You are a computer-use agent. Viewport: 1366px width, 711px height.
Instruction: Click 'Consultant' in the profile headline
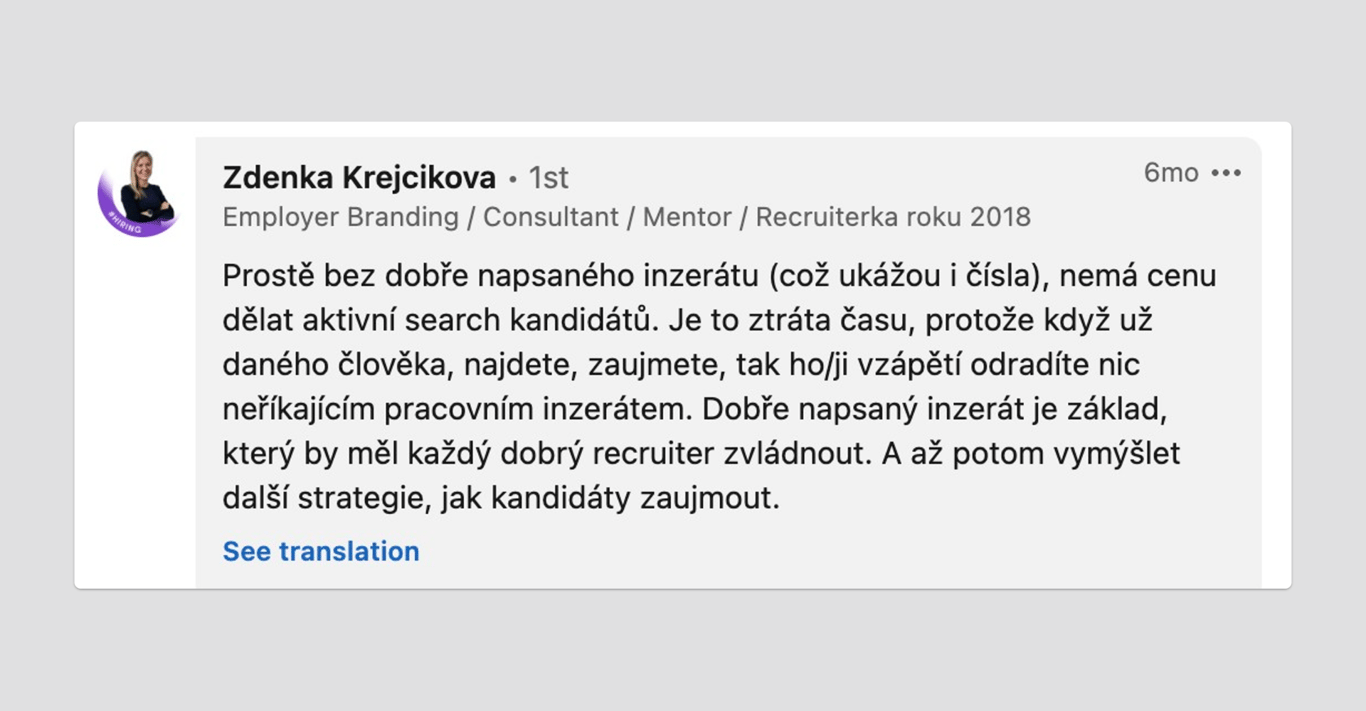tap(550, 217)
